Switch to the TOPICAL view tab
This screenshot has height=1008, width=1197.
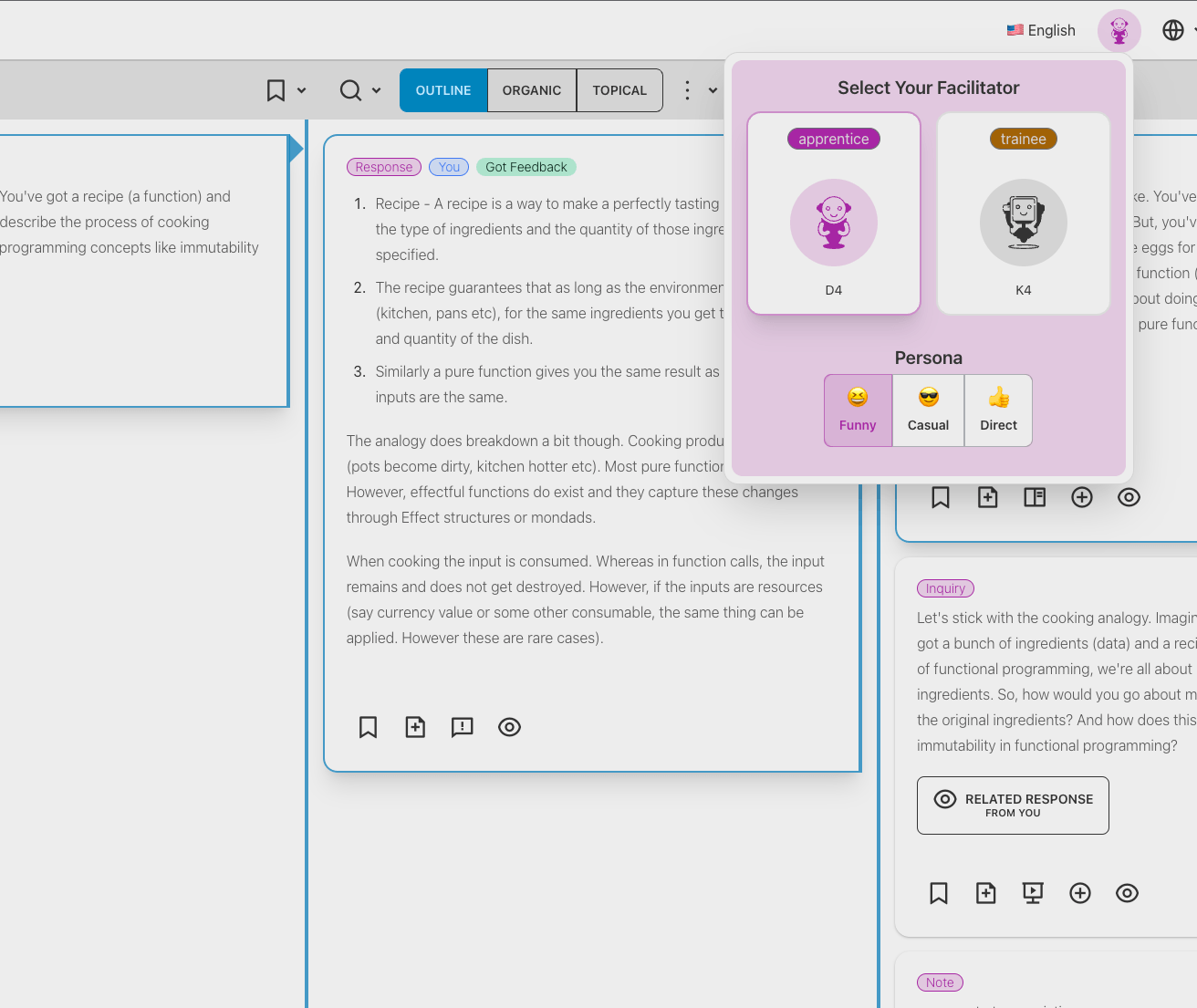pos(619,90)
